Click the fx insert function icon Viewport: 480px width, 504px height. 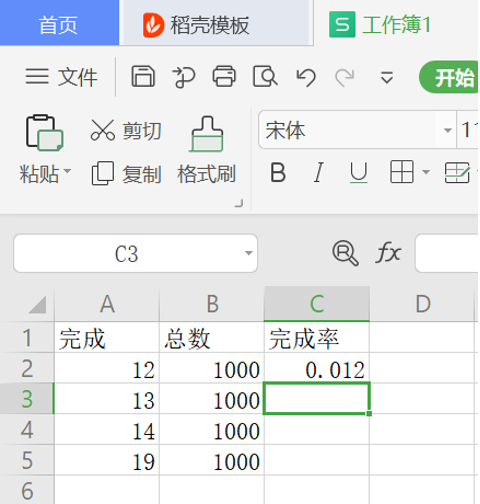coord(388,253)
